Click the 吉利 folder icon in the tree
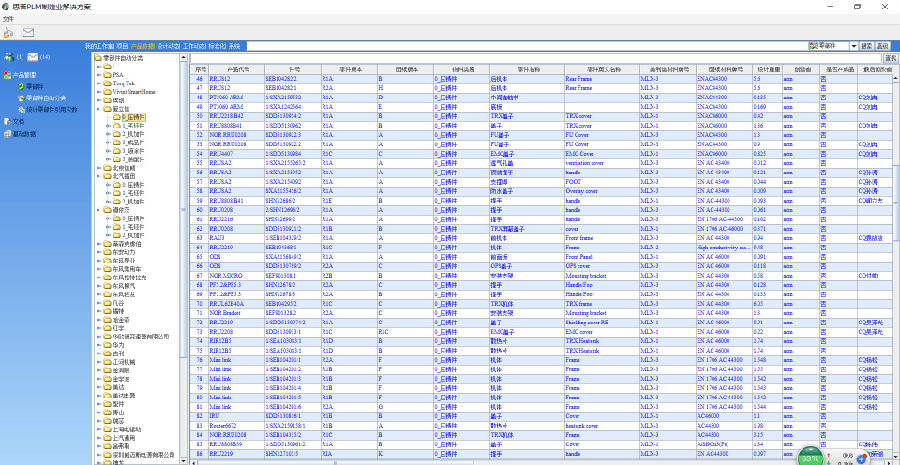Screen dimensions: 900x465 [x=107, y=354]
